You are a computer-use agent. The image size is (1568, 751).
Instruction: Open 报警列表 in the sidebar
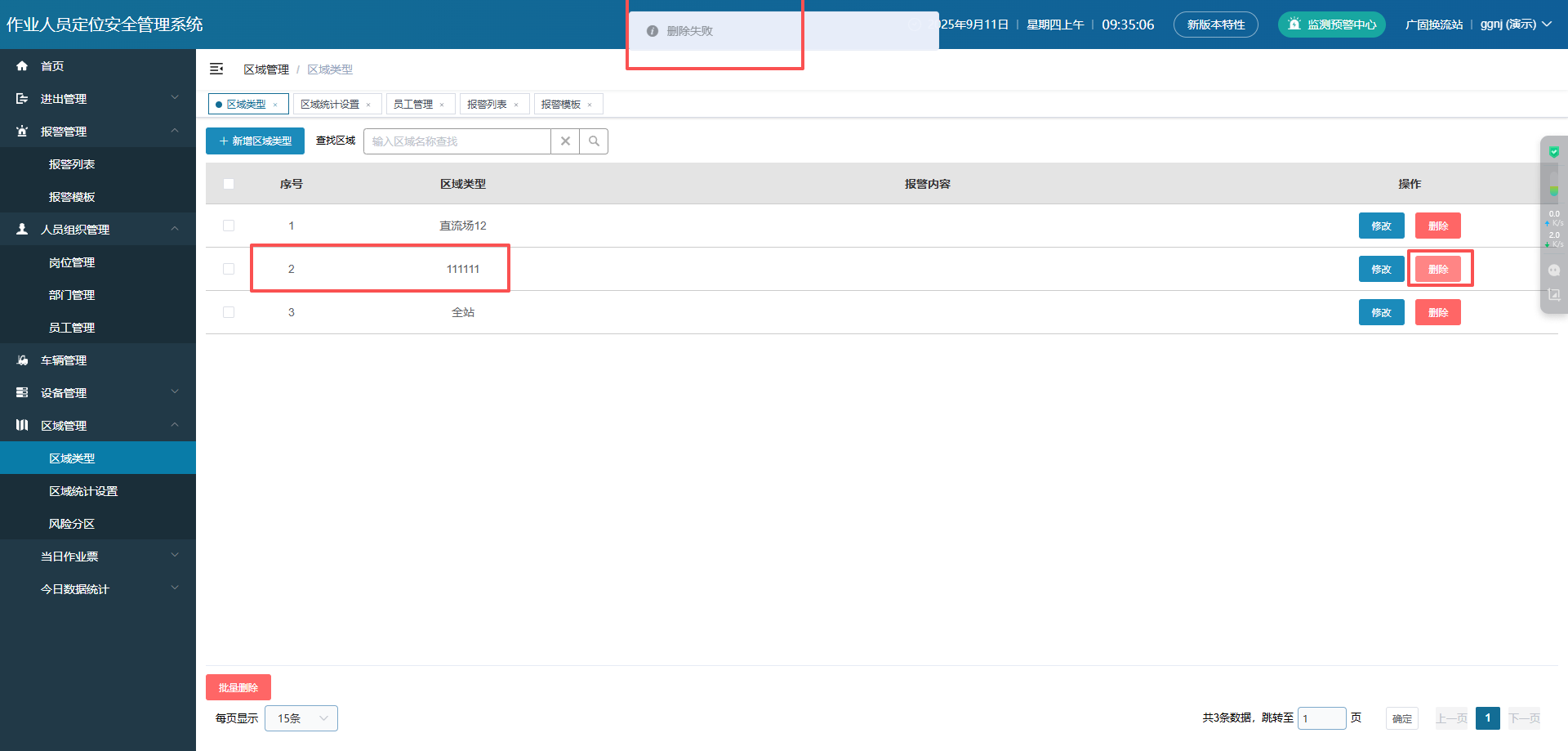pyautogui.click(x=98, y=163)
